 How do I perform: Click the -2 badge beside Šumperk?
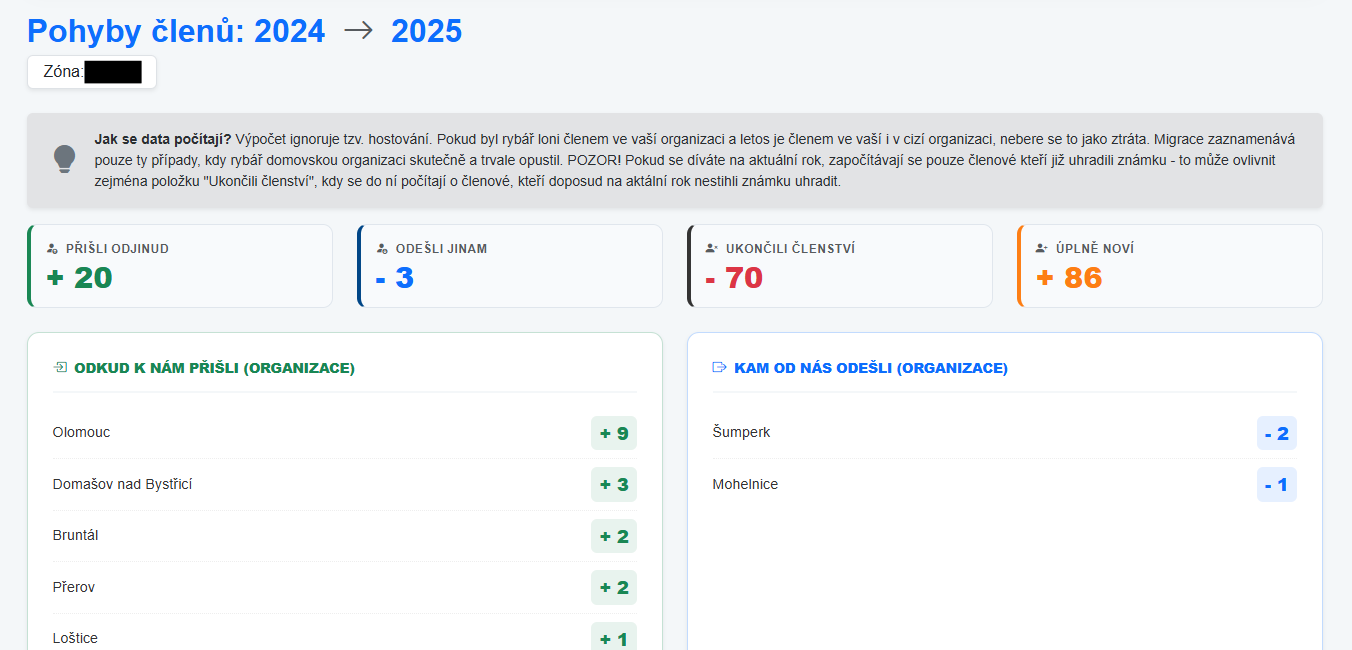pyautogui.click(x=1277, y=432)
